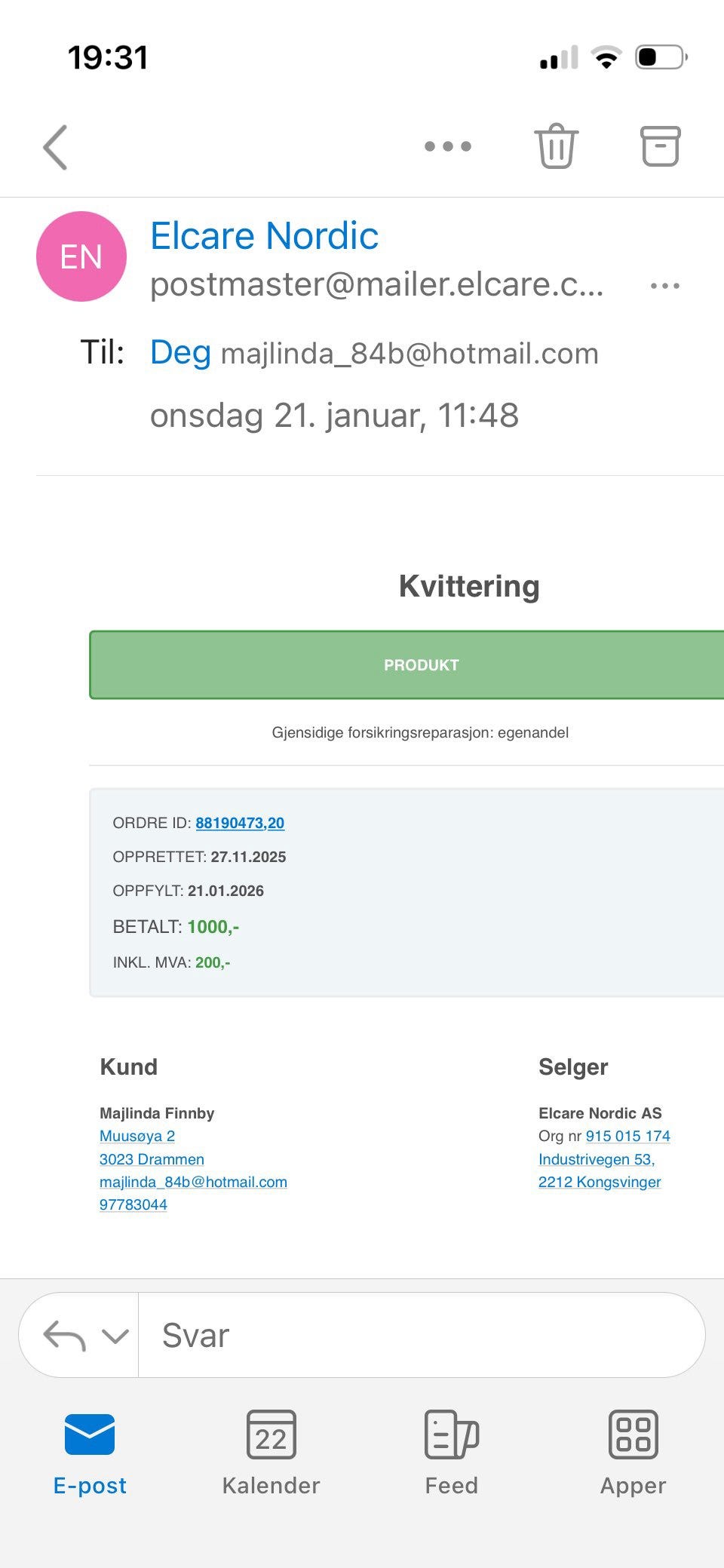The width and height of the screenshot is (724, 1568).
Task: Delete email with trash can icon
Action: tap(556, 146)
